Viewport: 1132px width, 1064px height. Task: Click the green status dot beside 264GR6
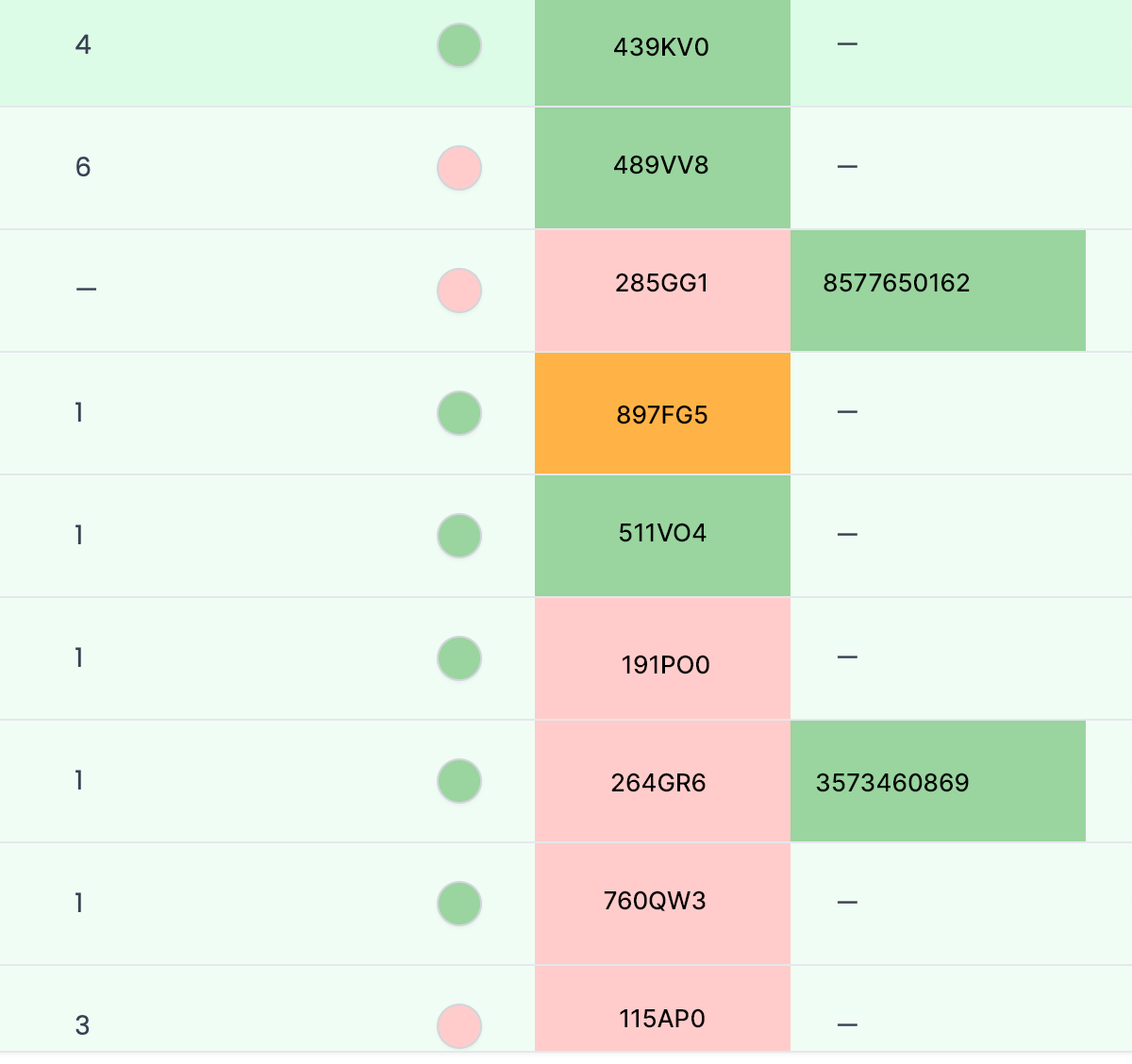(459, 781)
